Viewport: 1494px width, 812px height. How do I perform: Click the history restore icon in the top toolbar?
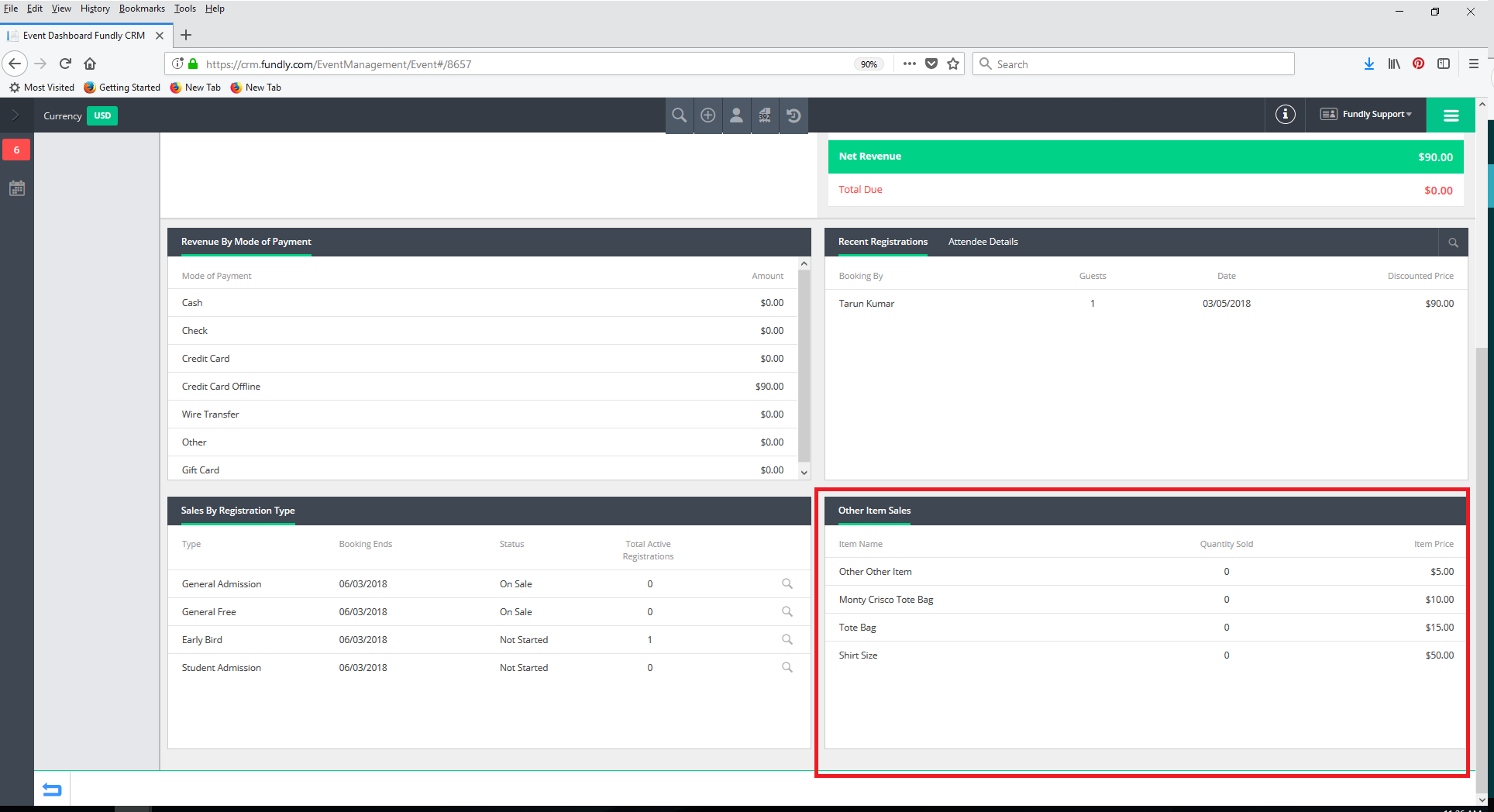pos(793,115)
